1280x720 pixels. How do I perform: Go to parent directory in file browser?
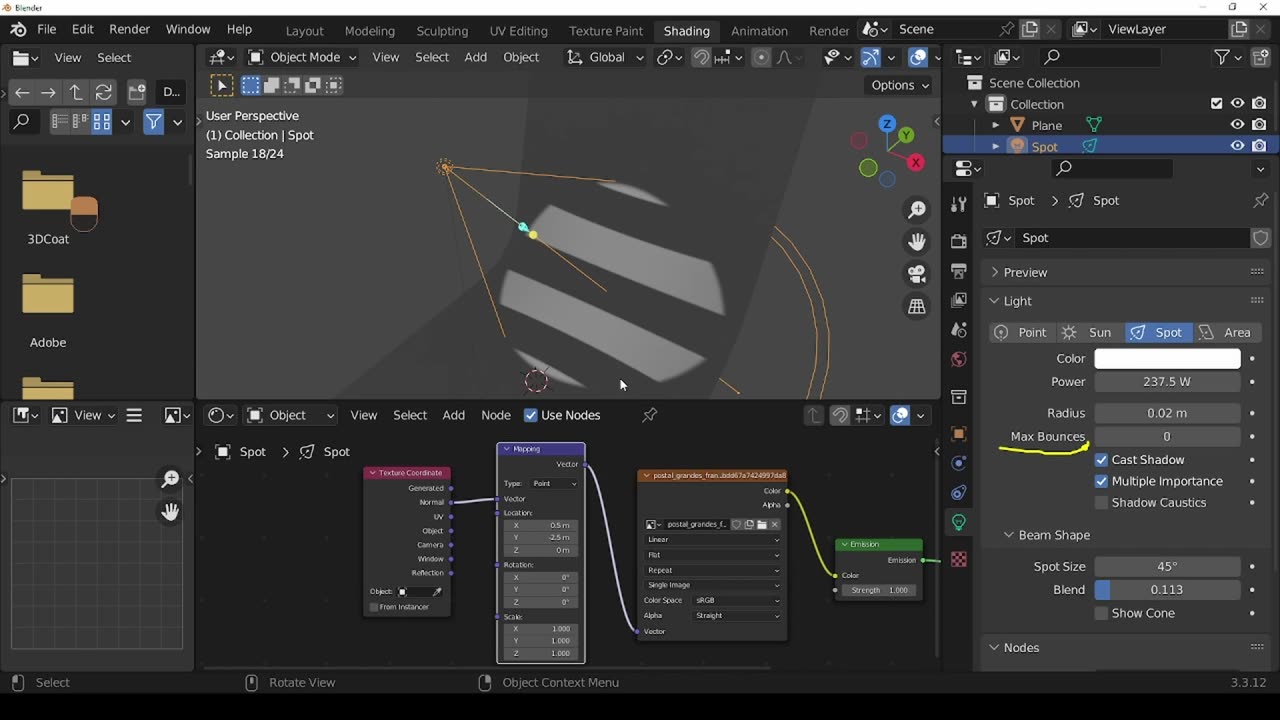click(x=75, y=93)
